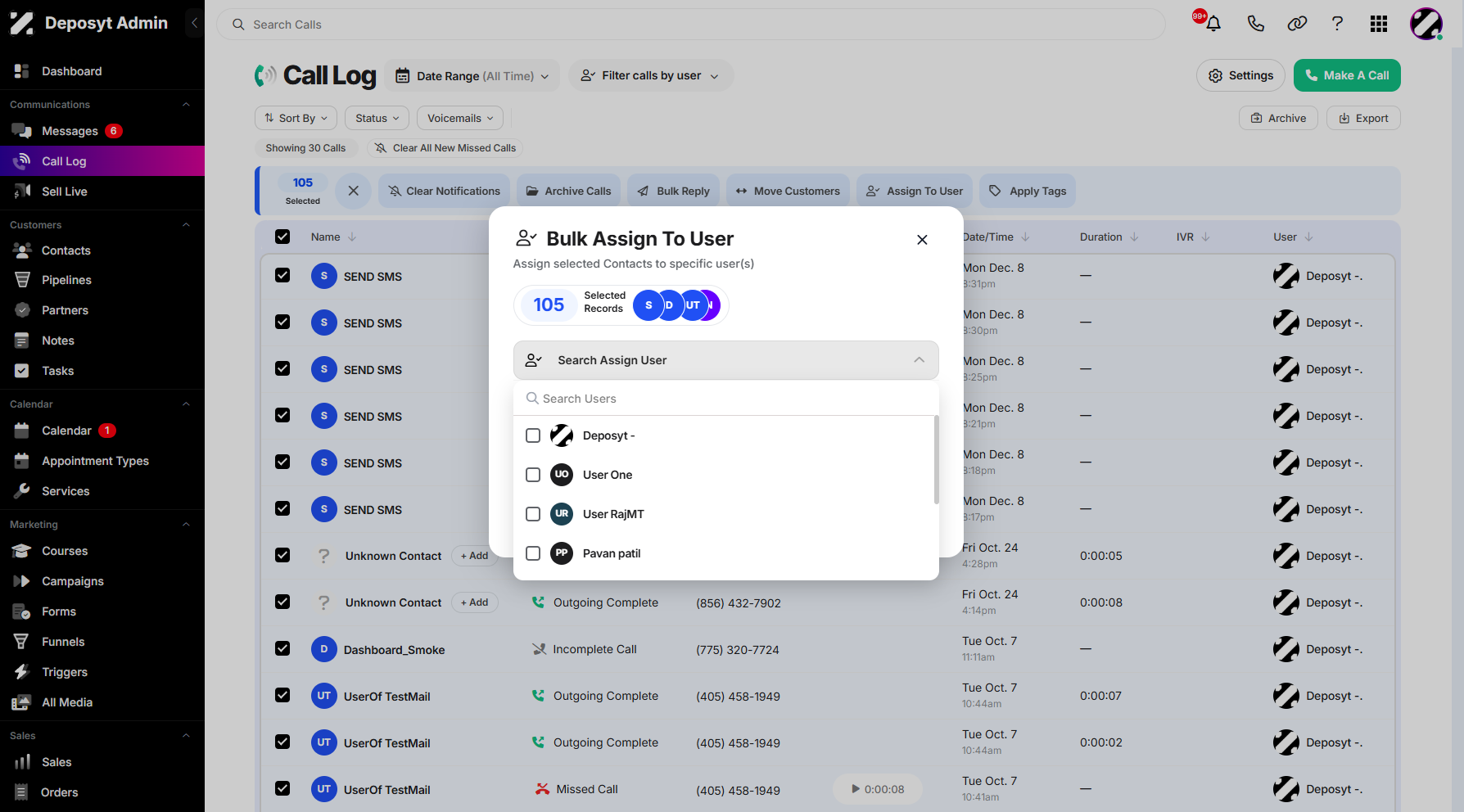Open the profile avatar in the header
The width and height of the screenshot is (1464, 812).
click(1426, 24)
